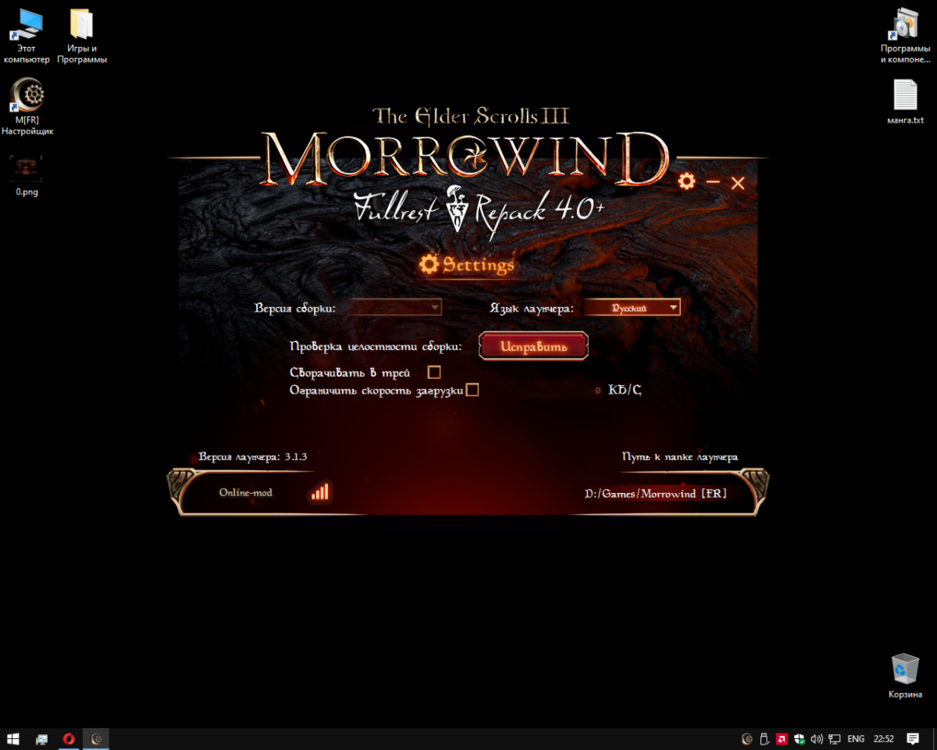
Task: Click the D:/Games/Morrowind [FR] launcher path
Action: click(655, 494)
